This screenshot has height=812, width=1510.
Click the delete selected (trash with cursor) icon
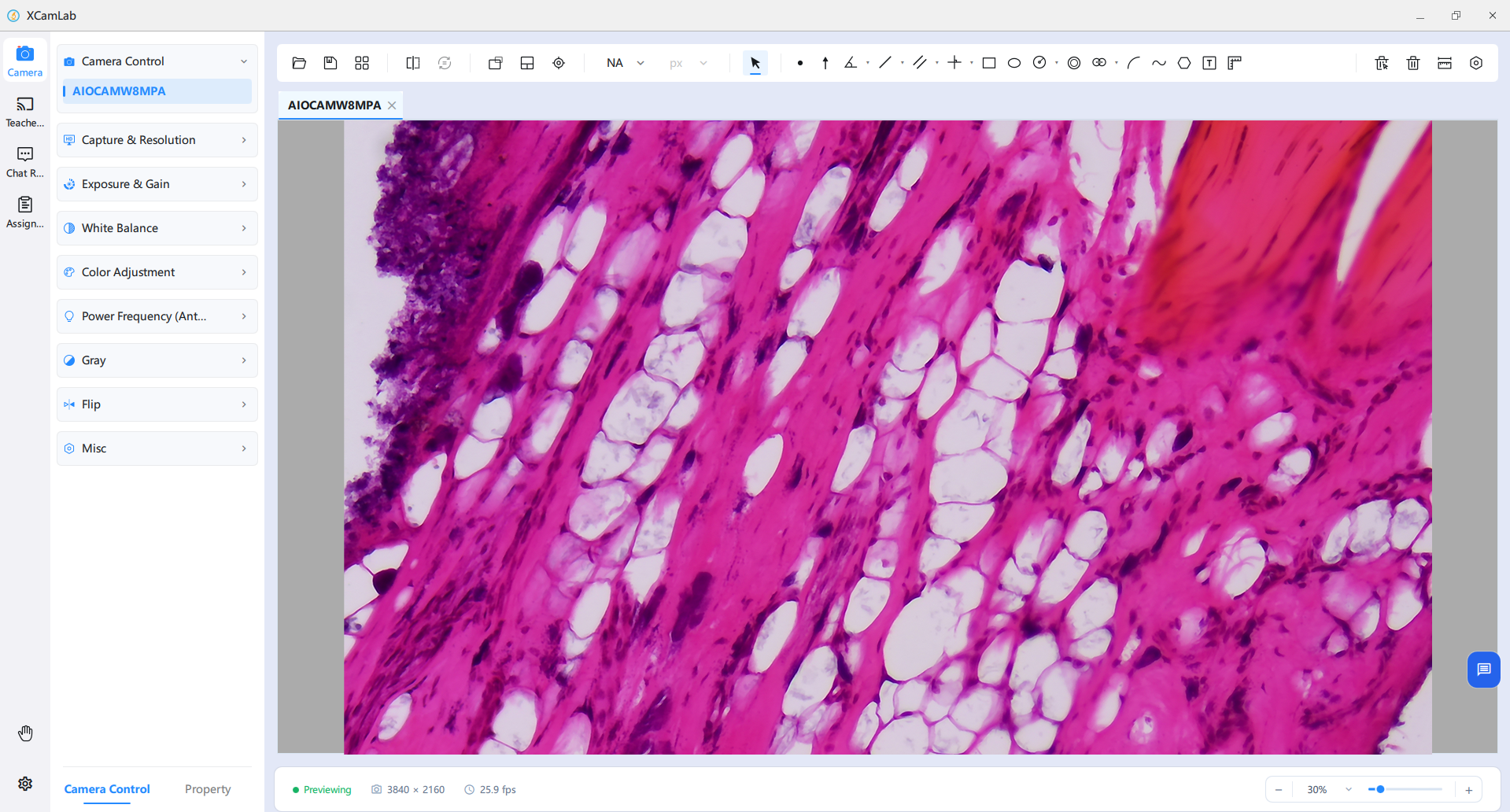1382,63
